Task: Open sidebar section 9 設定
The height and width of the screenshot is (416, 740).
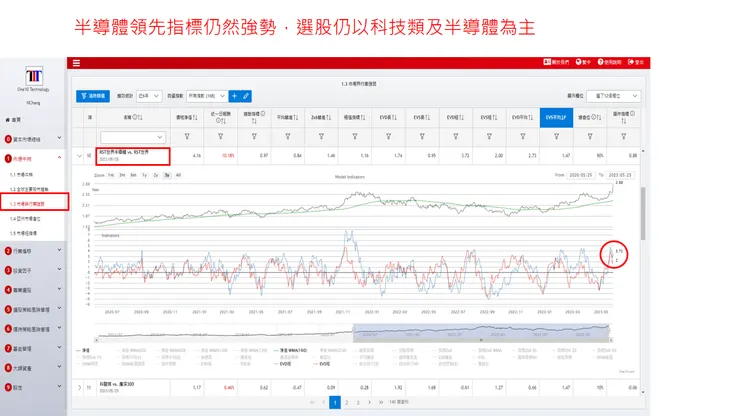Action: 33,387
